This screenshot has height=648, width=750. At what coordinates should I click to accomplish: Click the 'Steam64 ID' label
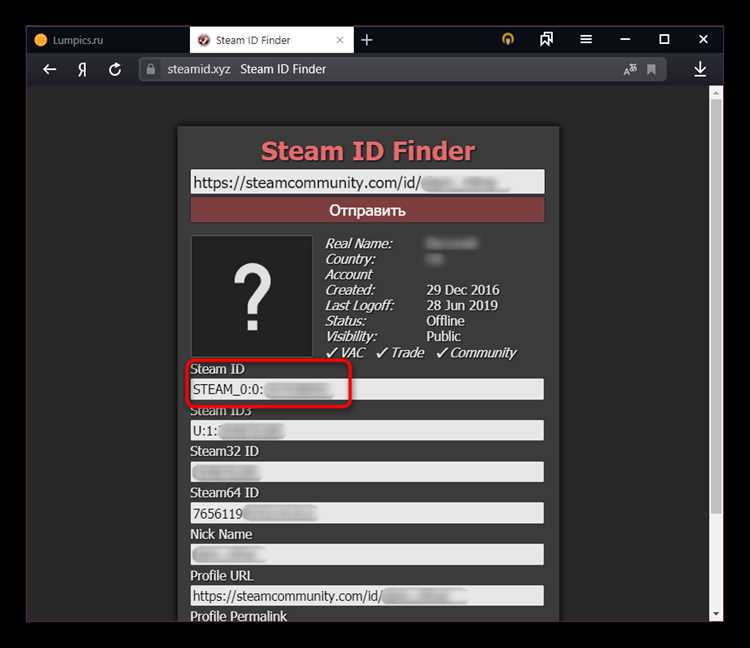pyautogui.click(x=224, y=493)
